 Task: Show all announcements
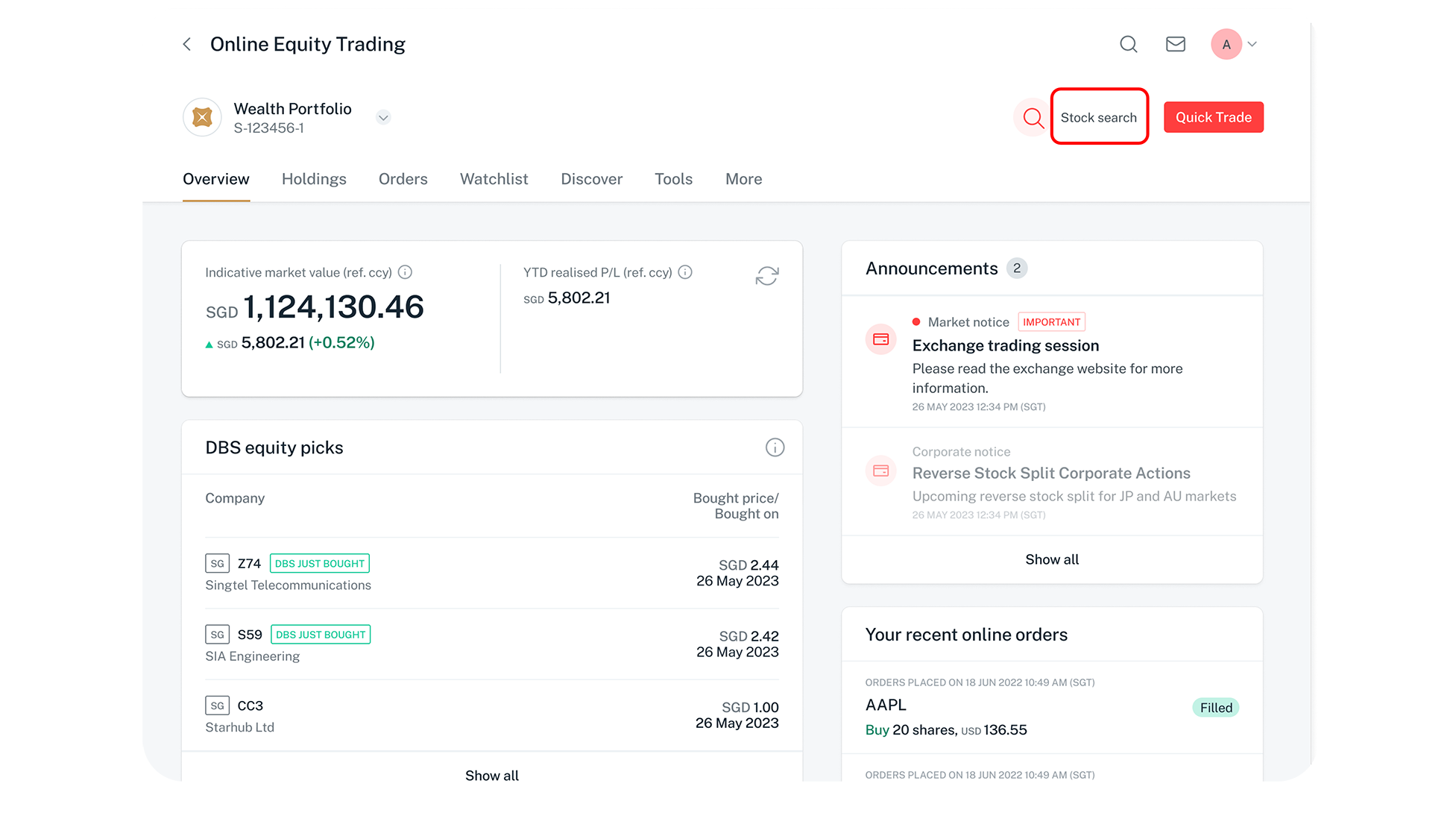(x=1052, y=559)
